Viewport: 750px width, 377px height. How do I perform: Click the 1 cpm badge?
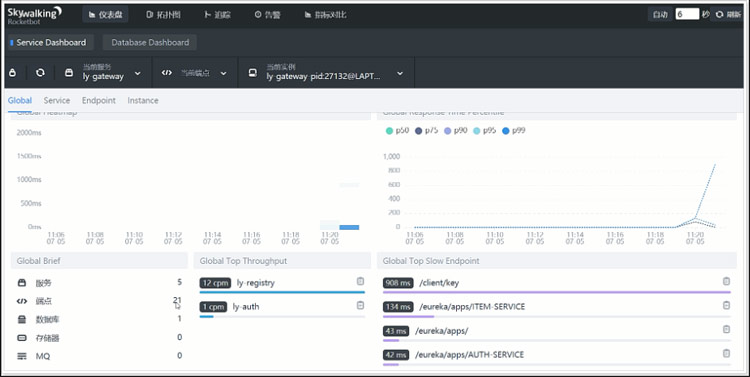point(213,307)
